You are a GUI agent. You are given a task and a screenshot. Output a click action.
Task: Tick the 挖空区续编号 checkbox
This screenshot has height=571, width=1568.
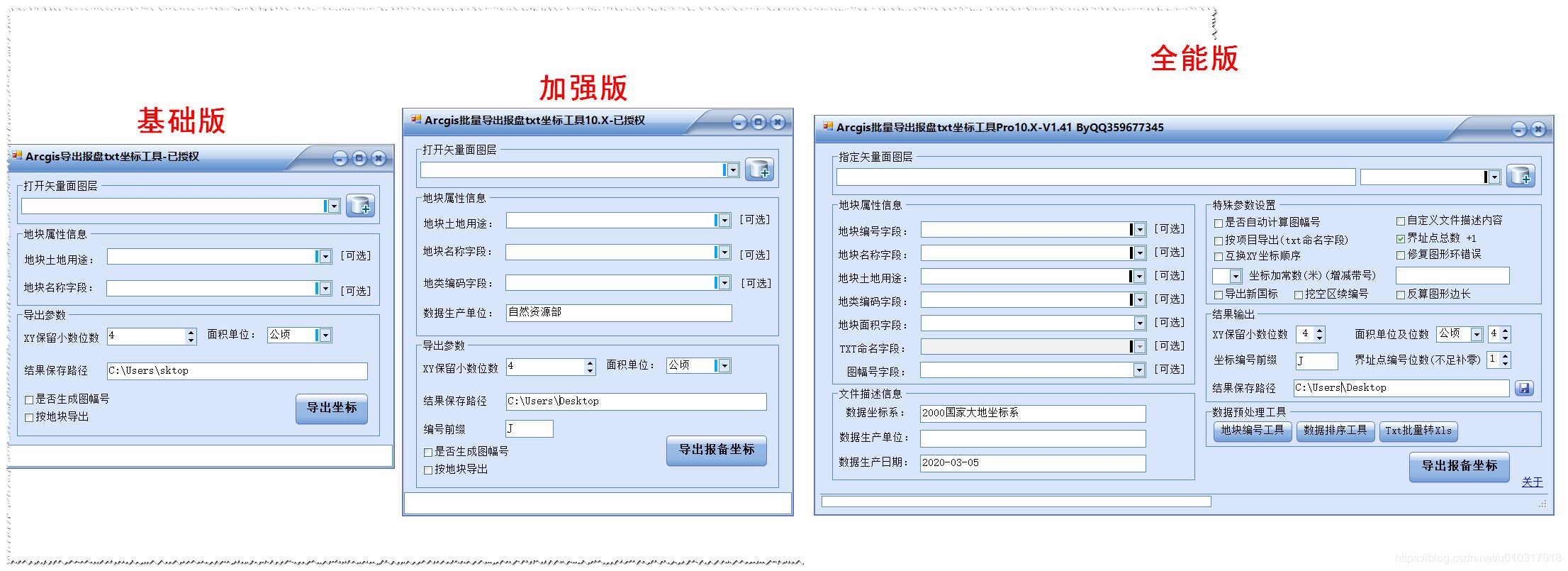[x=1299, y=294]
